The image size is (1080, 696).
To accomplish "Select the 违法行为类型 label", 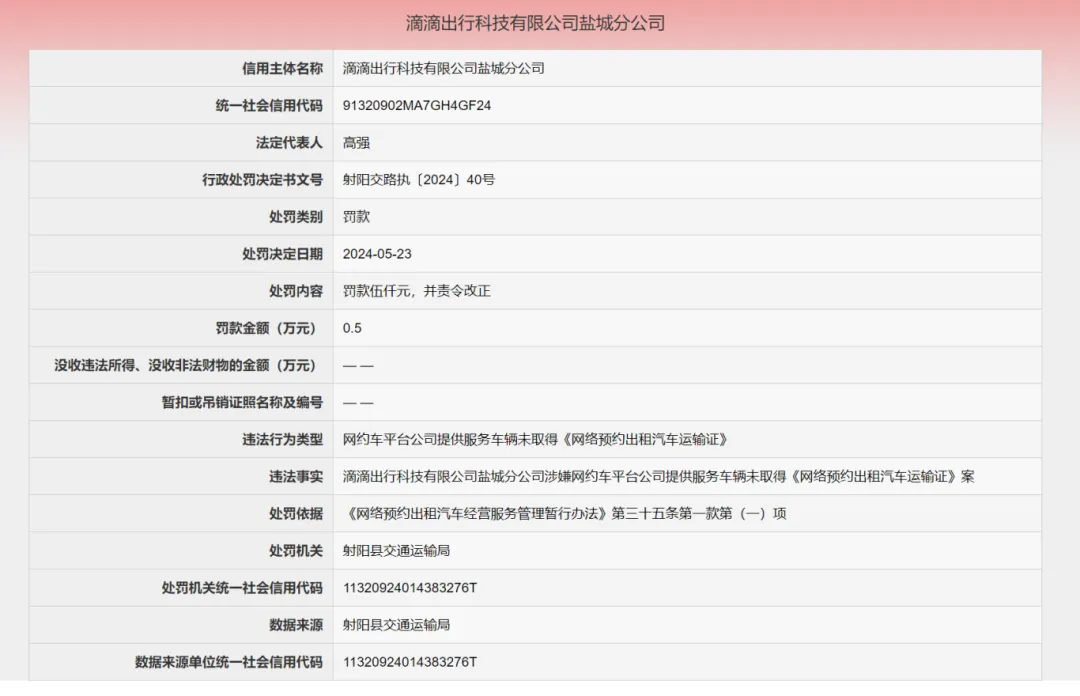I will pos(282,440).
